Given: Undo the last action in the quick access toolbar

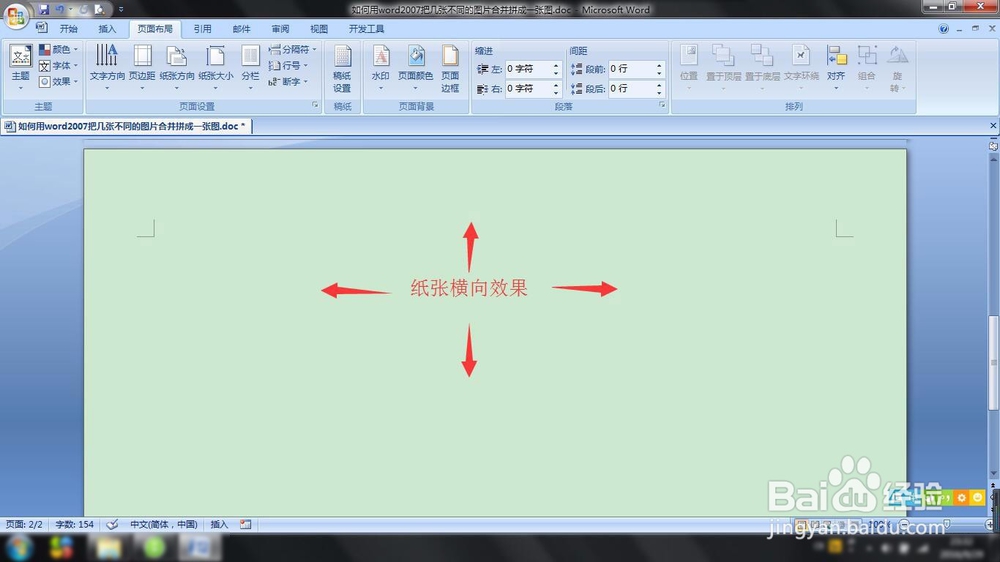Looking at the screenshot, I should [59, 10].
